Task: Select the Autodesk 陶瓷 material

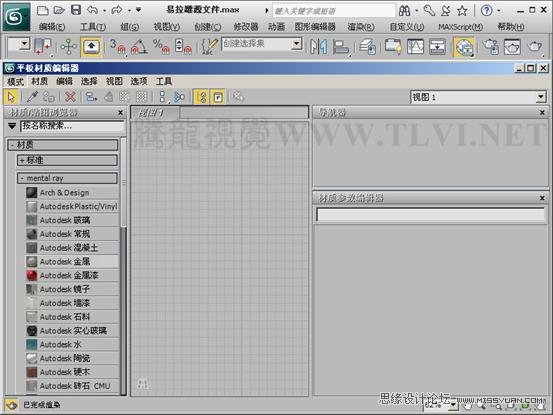Action: click(x=72, y=358)
